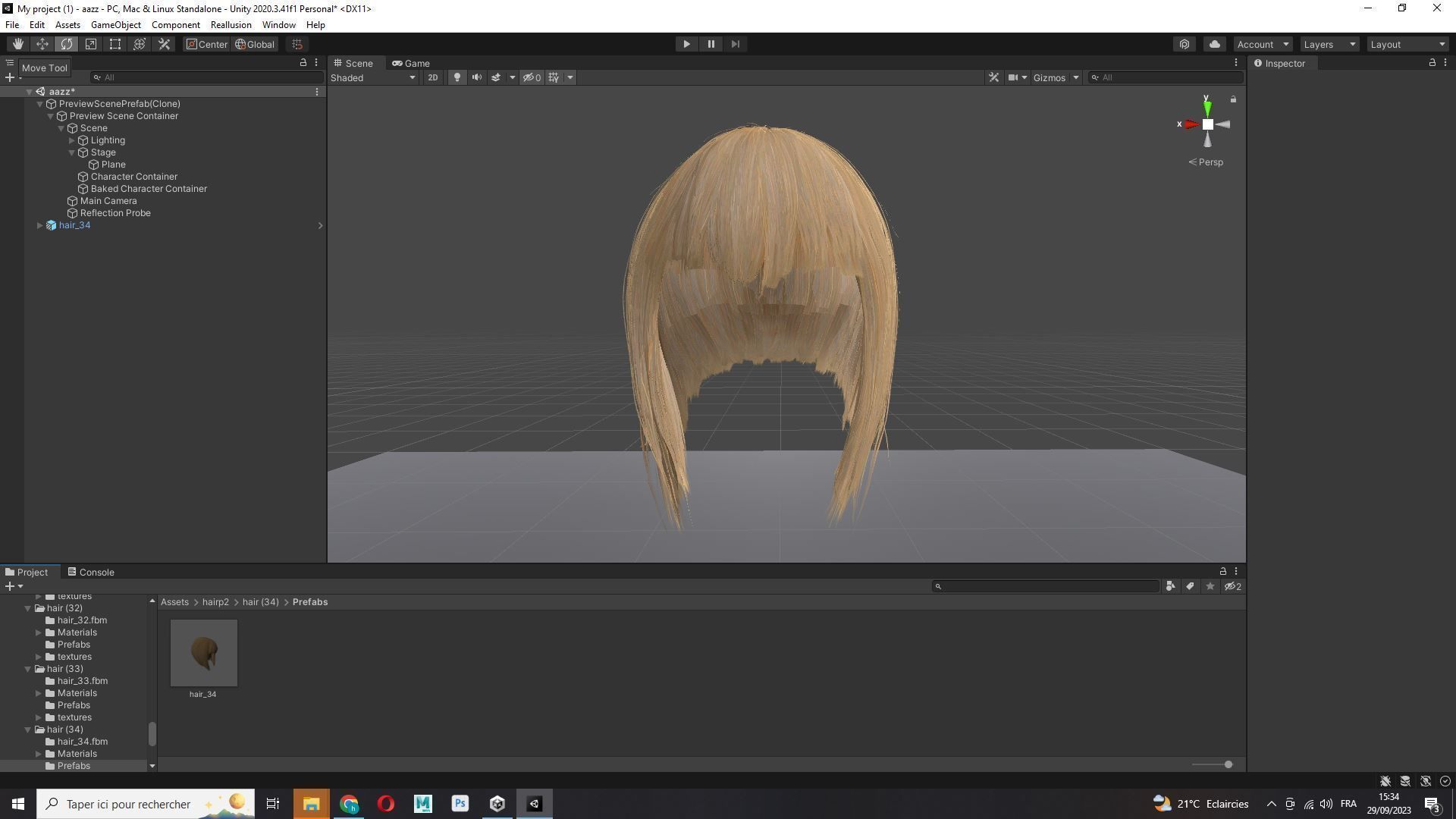Click the Assets breadcrumb link
Screen dimensions: 1456x819
point(174,602)
